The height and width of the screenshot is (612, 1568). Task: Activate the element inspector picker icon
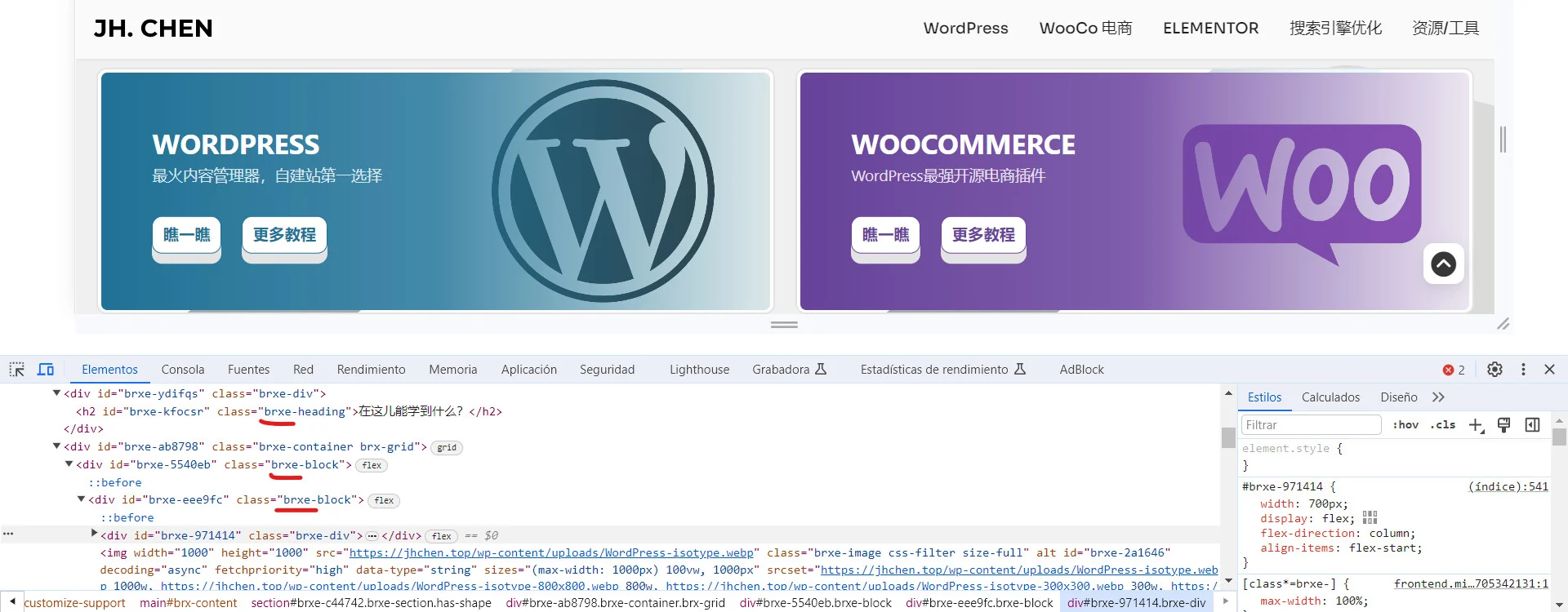[x=16, y=370]
